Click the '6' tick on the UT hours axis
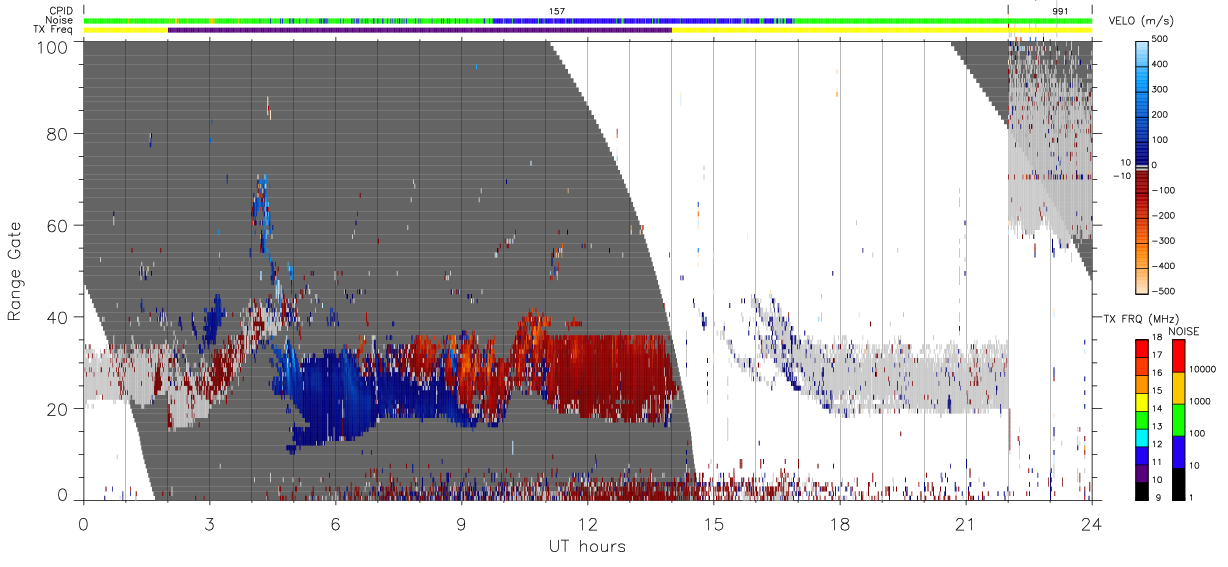 pos(335,524)
